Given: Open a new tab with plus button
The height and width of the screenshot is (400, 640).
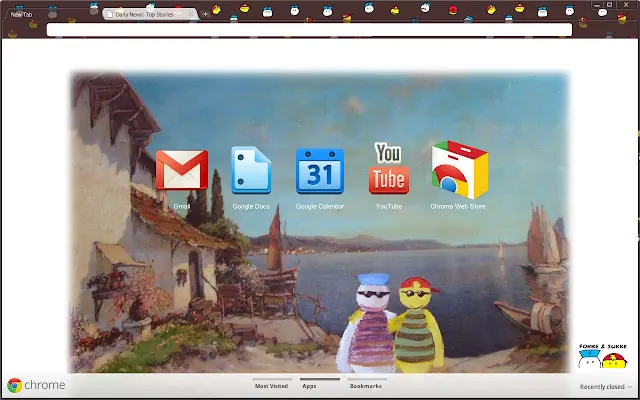Looking at the screenshot, I should [205, 14].
